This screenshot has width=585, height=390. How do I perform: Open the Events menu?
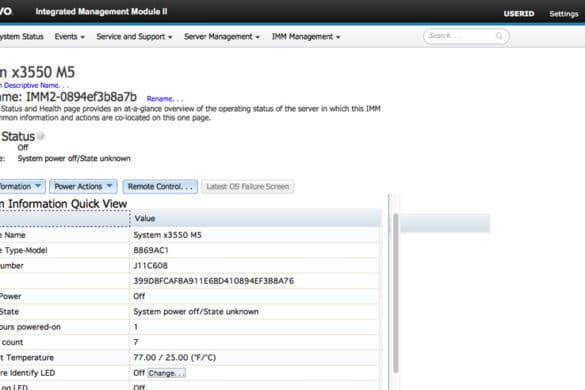(x=70, y=37)
